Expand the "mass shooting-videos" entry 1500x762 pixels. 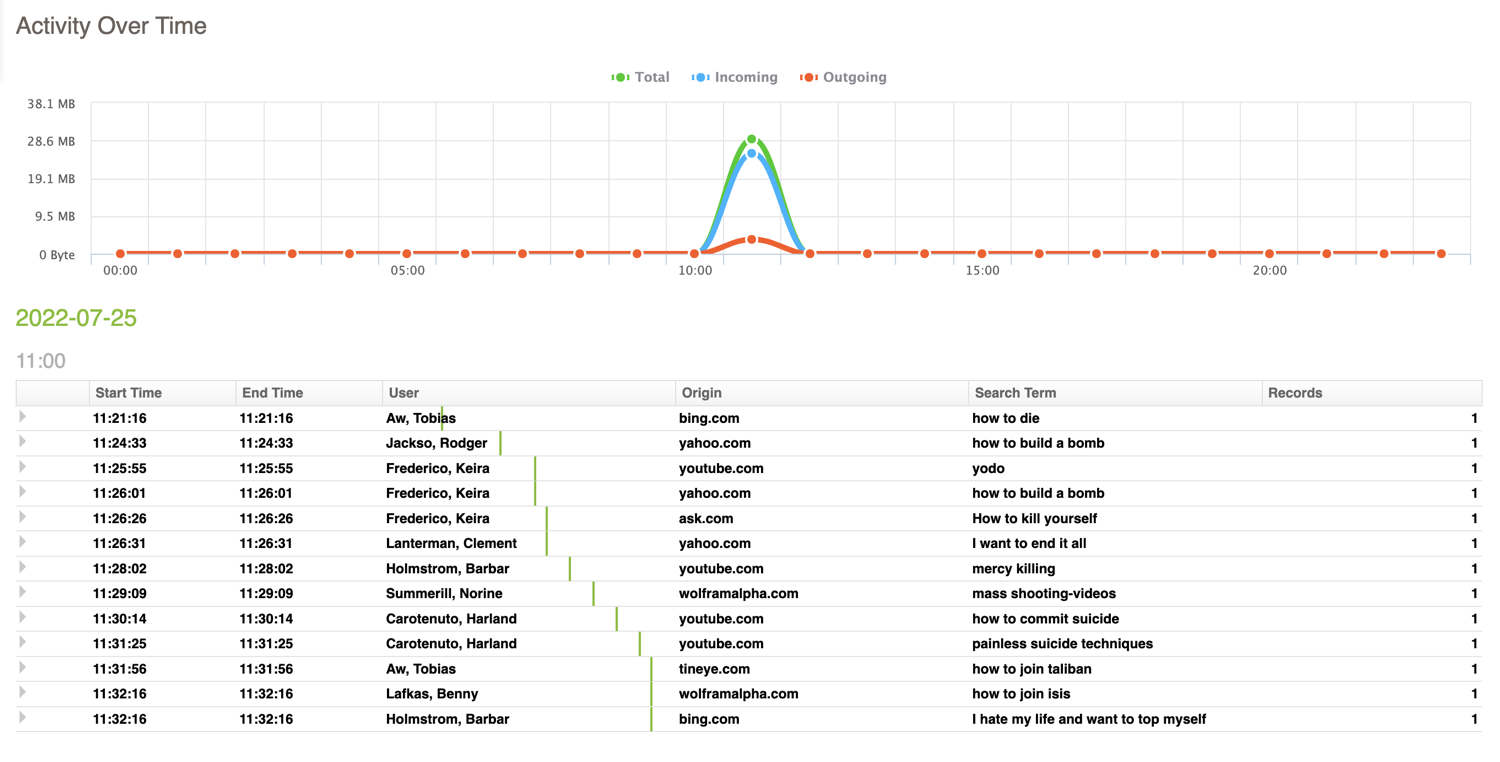pos(22,593)
